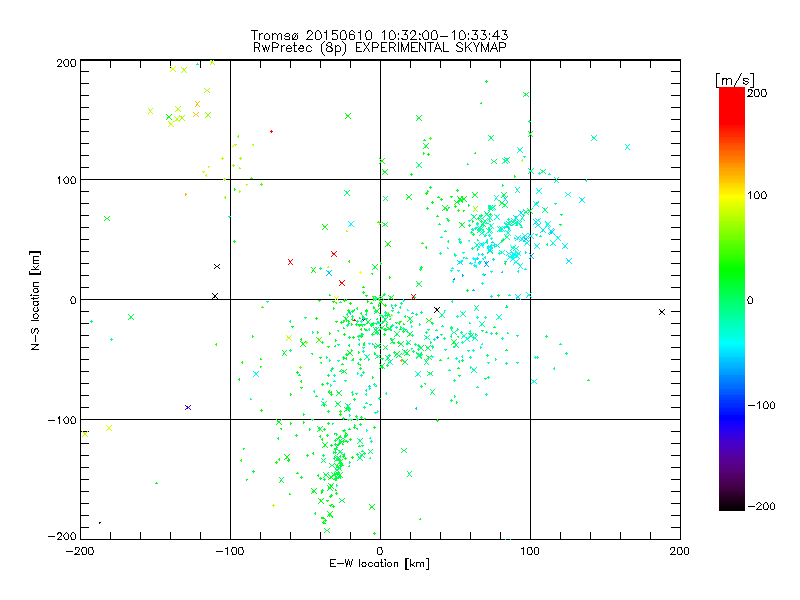The height and width of the screenshot is (600, 800).
Task: Click the blue X marker in the lower-left quadrant
Action: [x=188, y=407]
